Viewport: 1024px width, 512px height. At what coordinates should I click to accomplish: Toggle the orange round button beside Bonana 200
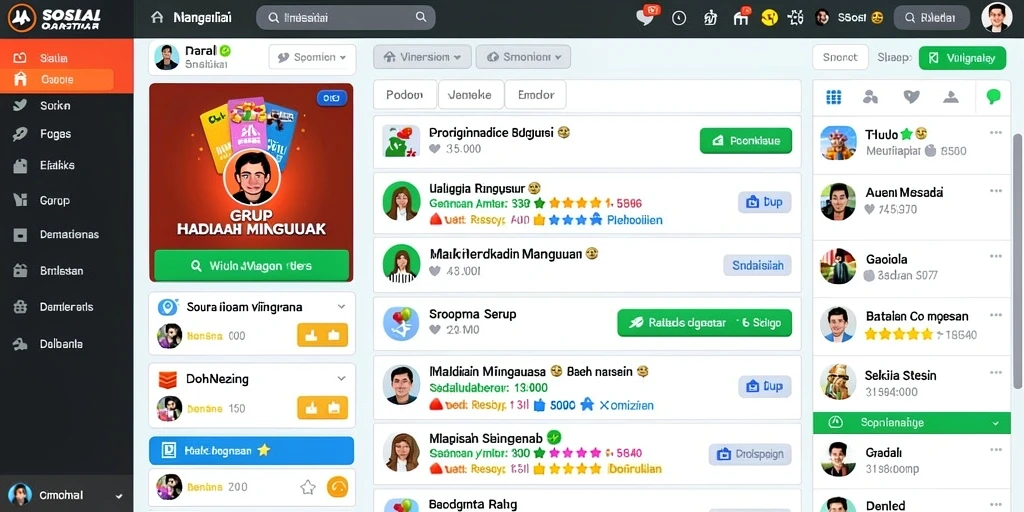337,487
